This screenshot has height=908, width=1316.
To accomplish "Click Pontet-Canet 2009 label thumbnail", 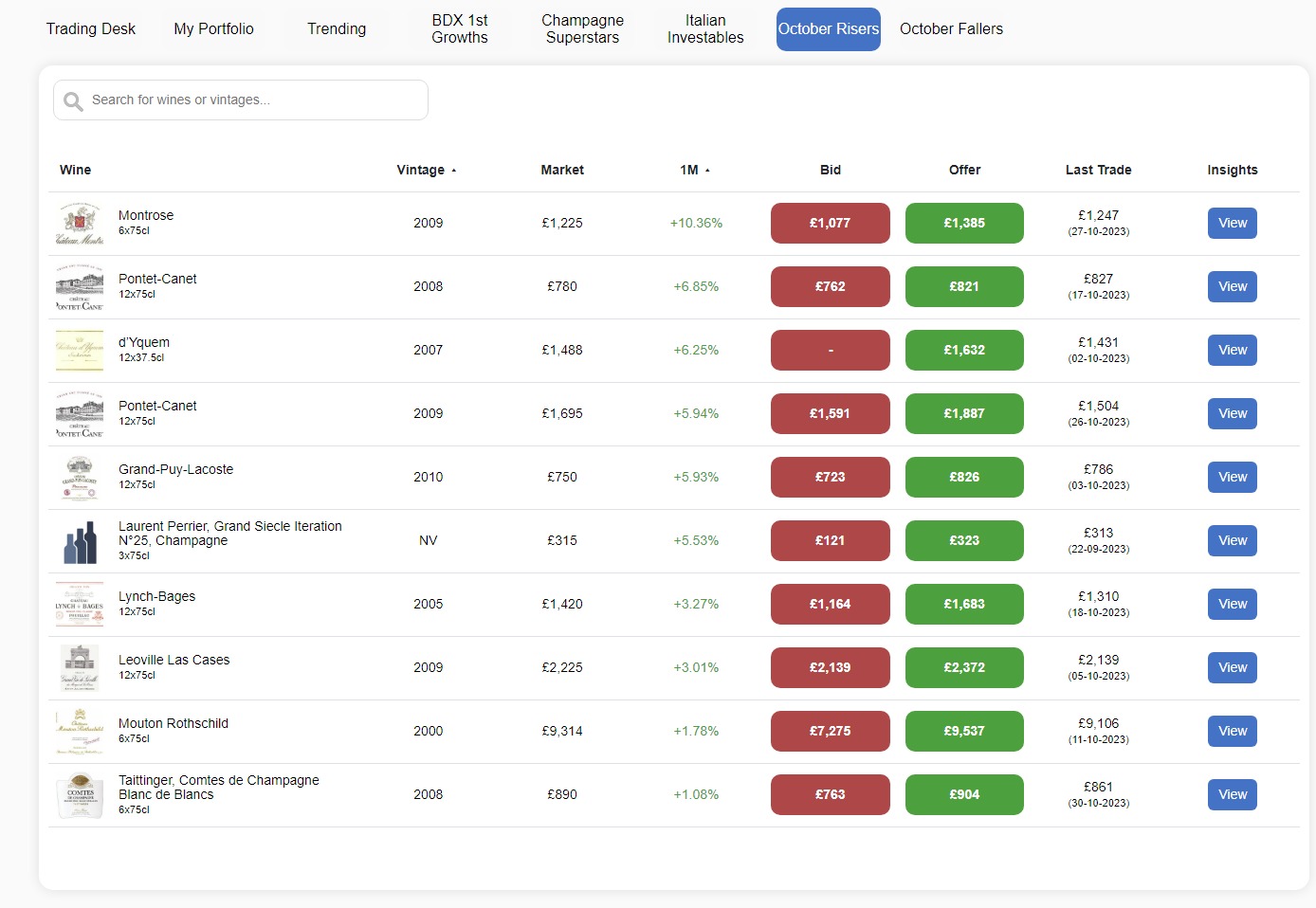I will pyautogui.click(x=80, y=414).
